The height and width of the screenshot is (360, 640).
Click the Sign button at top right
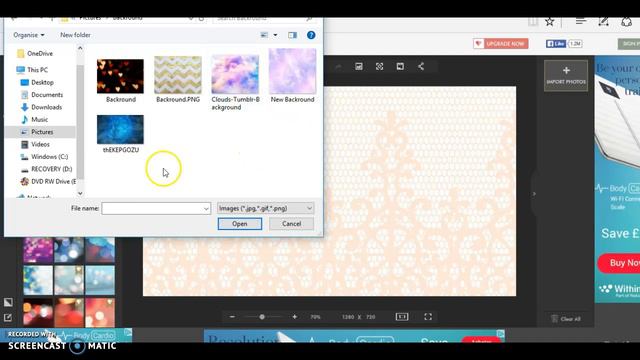[x=629, y=44]
